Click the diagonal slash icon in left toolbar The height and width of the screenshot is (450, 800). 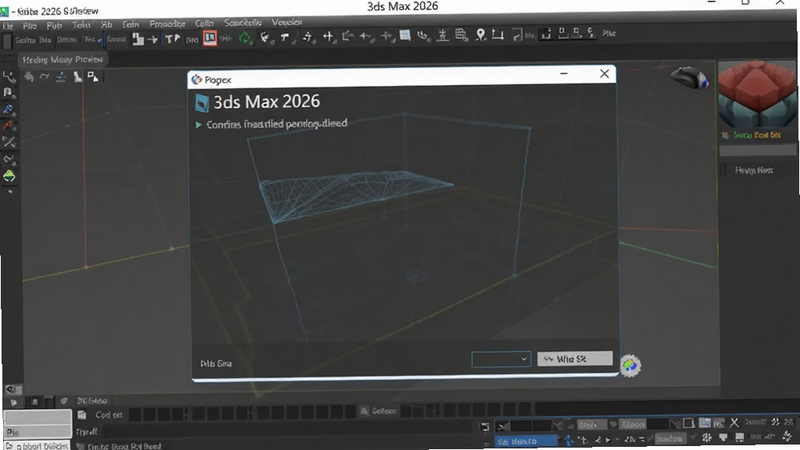tap(9, 142)
